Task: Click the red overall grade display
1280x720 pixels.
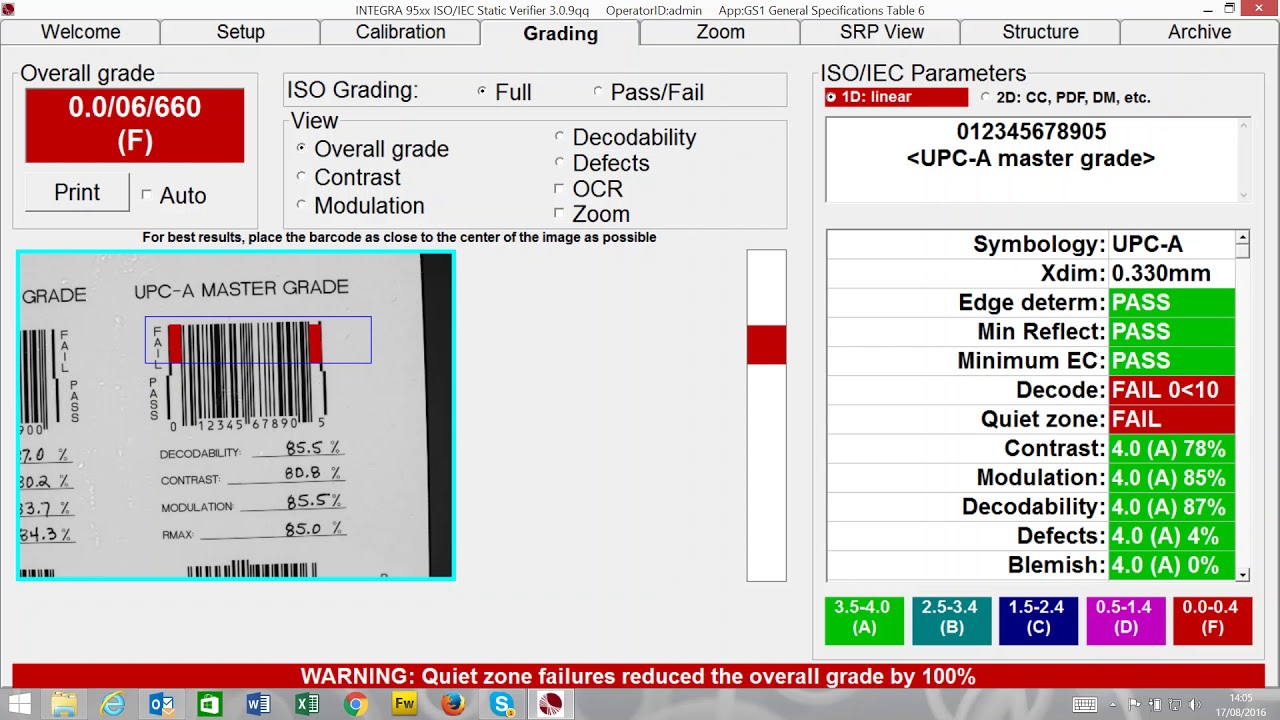Action: pos(135,125)
